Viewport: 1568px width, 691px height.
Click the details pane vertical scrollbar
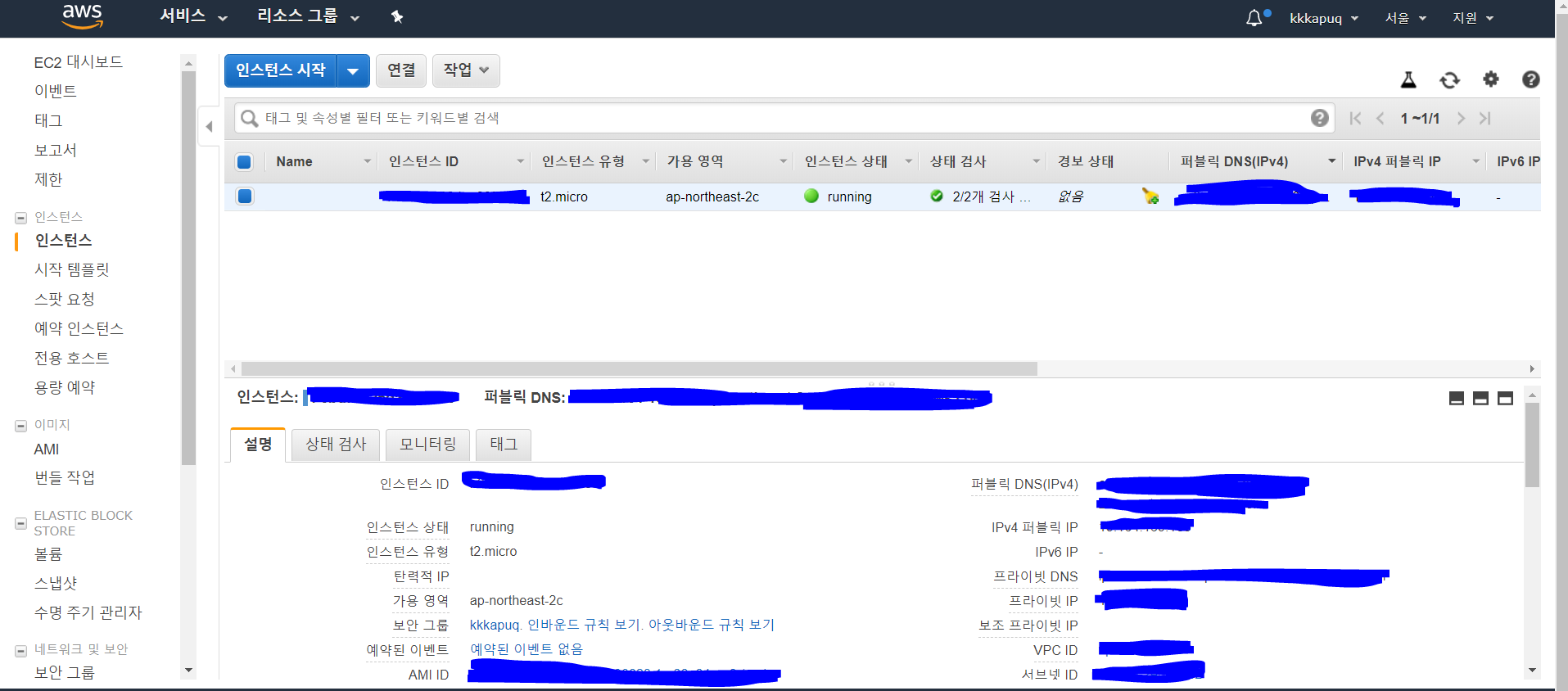click(1532, 445)
